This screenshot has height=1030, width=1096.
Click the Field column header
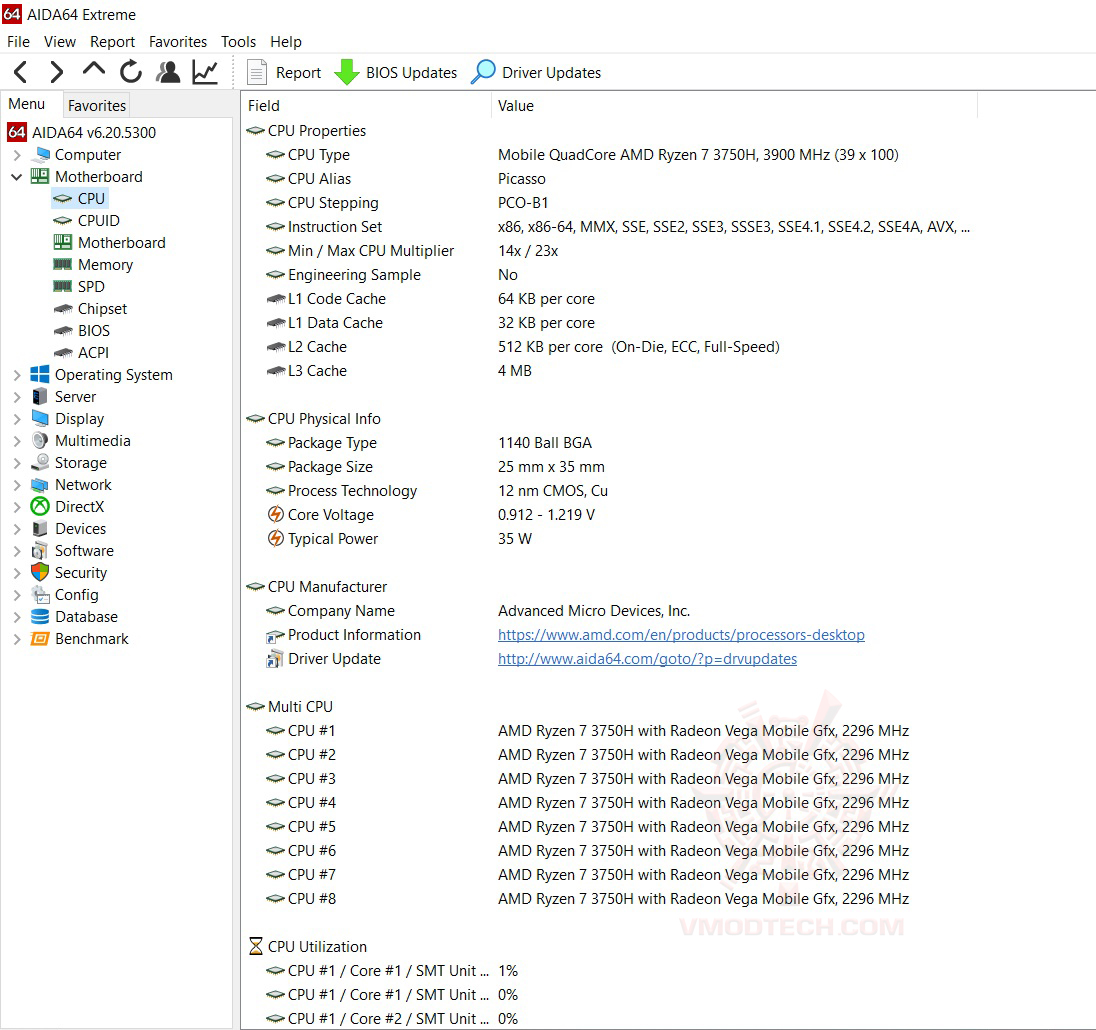(x=366, y=106)
